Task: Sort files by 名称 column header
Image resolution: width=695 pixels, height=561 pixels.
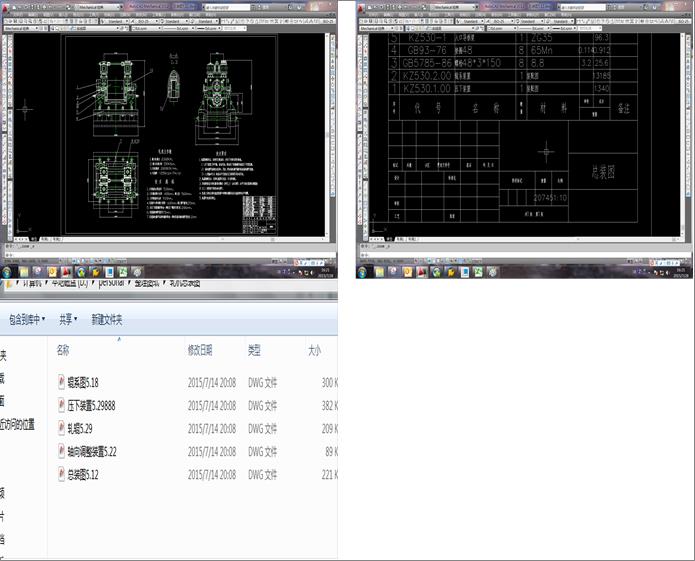Action: [63, 350]
